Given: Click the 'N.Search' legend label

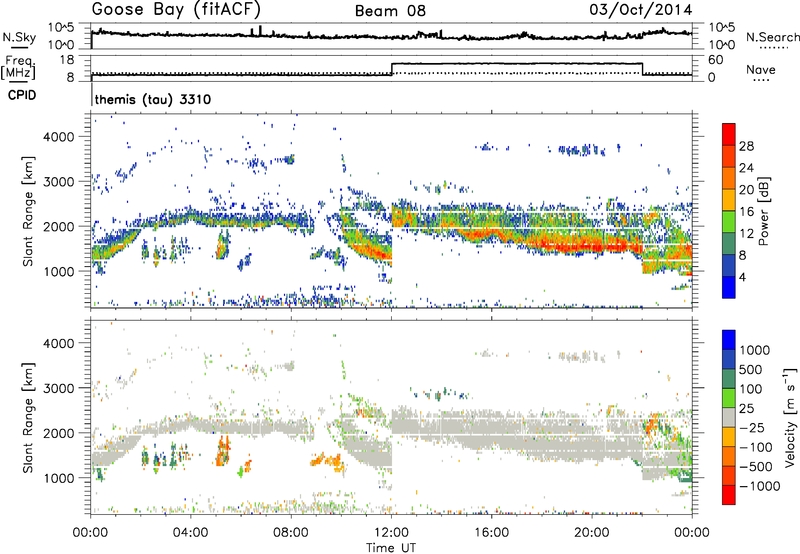Looking at the screenshot, I should pos(772,37).
